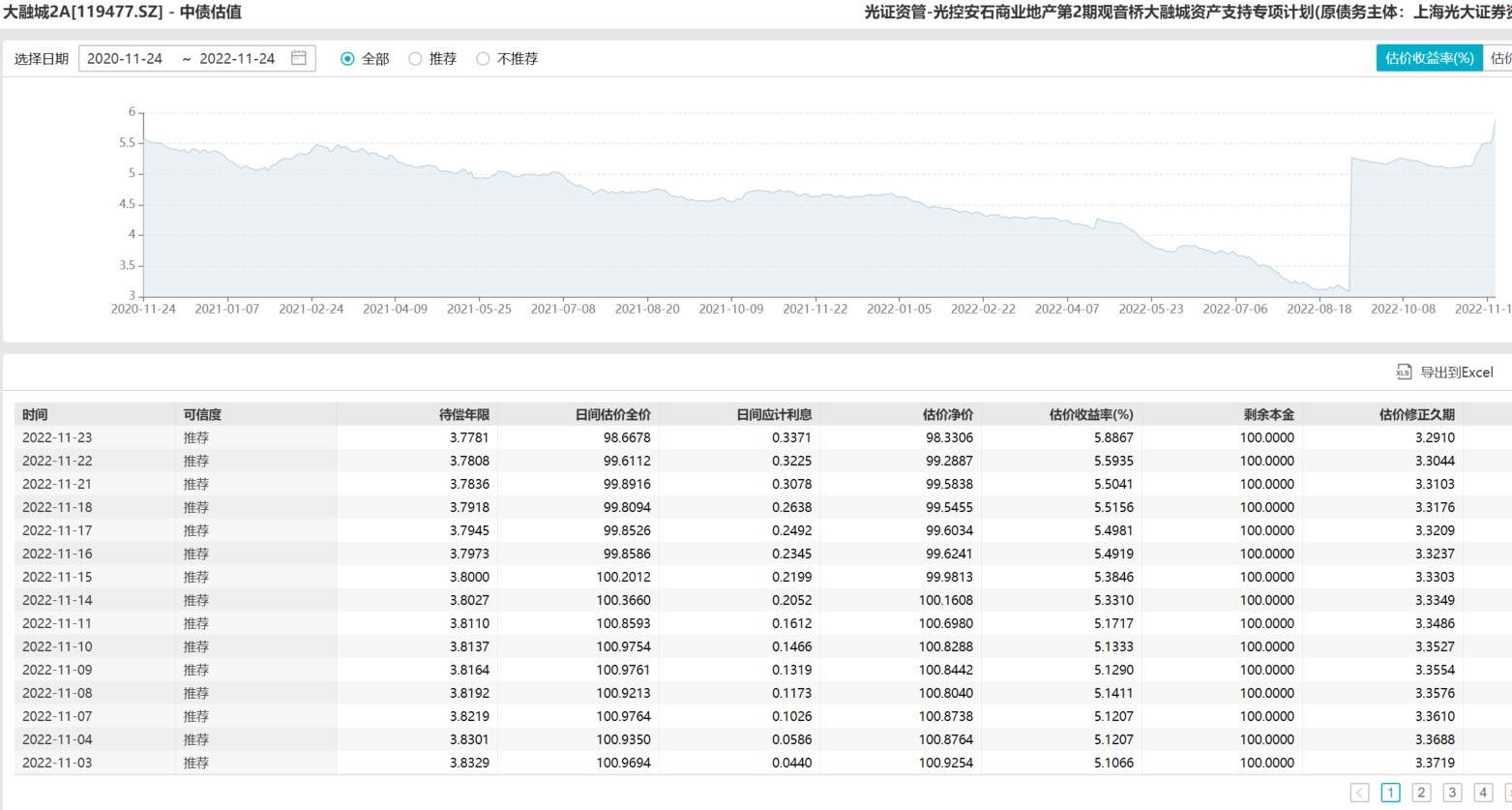Sort by the 时间 column header
This screenshot has height=810, width=1512.
[36, 414]
